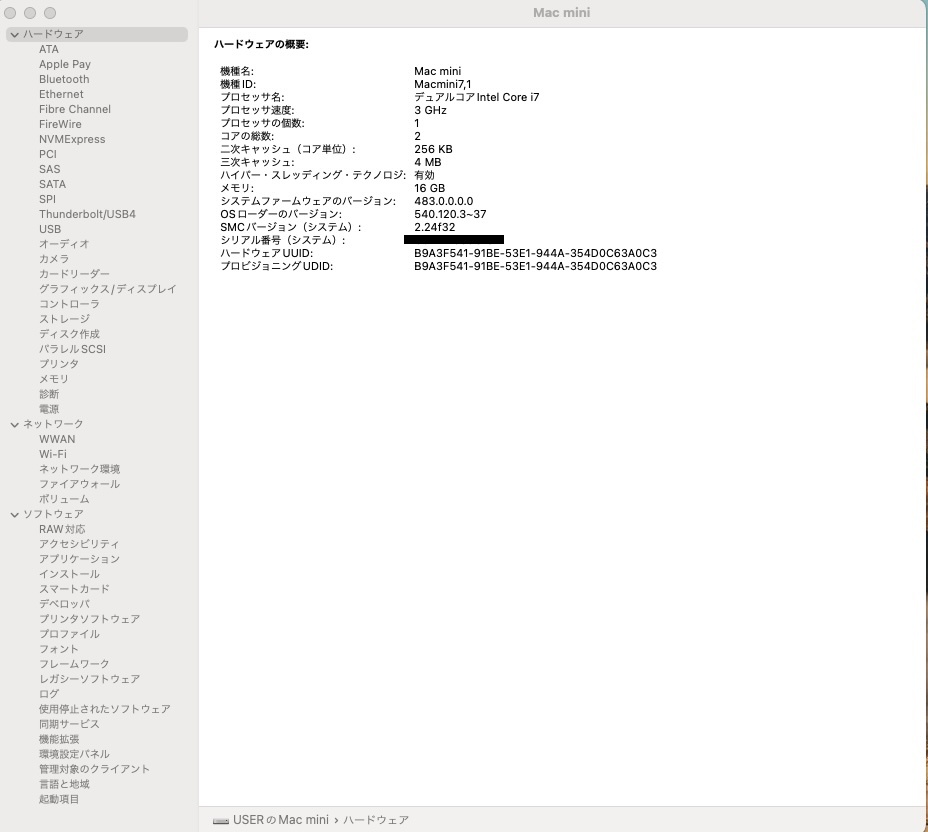Open 使用停止されたソフトウェア entry
This screenshot has height=832, width=928.
105,709
